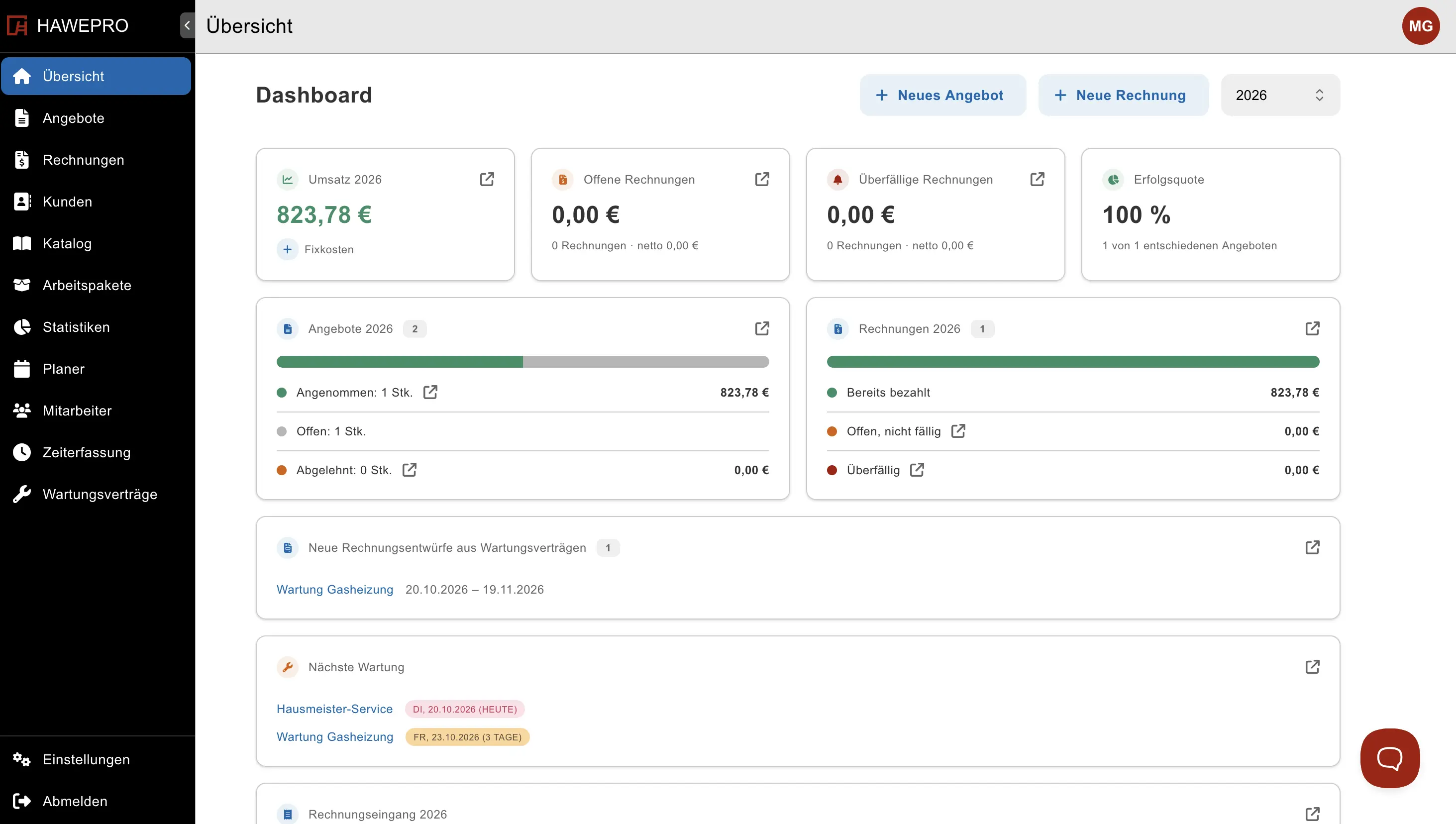Go to Übersicht in the sidebar

point(96,76)
